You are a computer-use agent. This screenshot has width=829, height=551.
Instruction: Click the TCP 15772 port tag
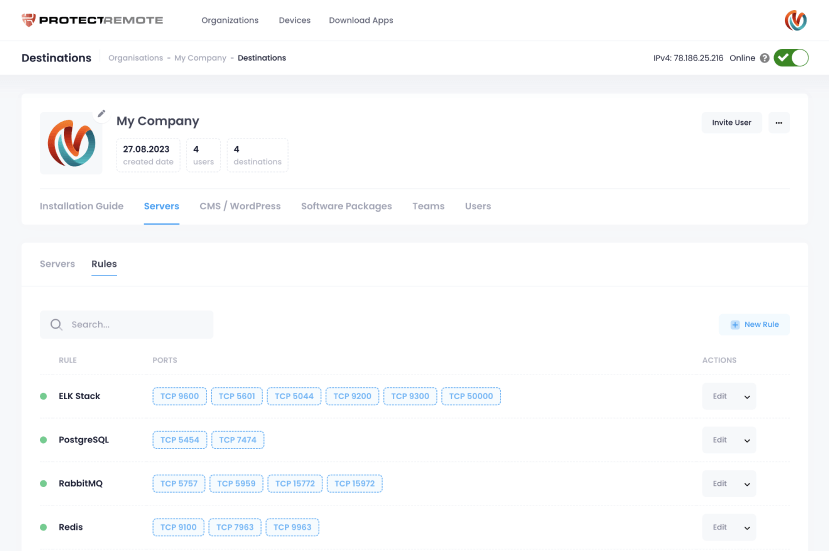(295, 483)
